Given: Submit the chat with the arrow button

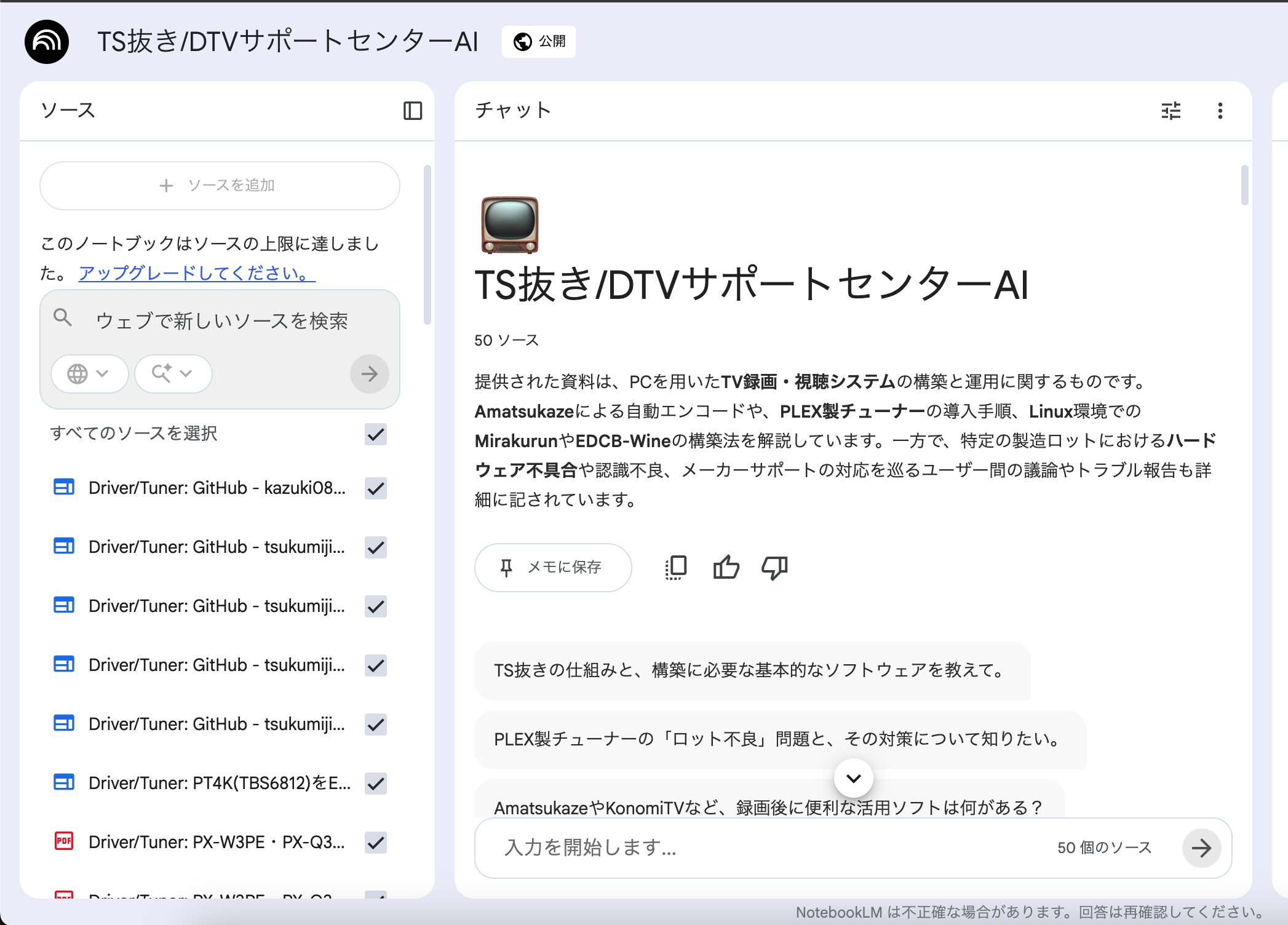Looking at the screenshot, I should [x=1201, y=848].
